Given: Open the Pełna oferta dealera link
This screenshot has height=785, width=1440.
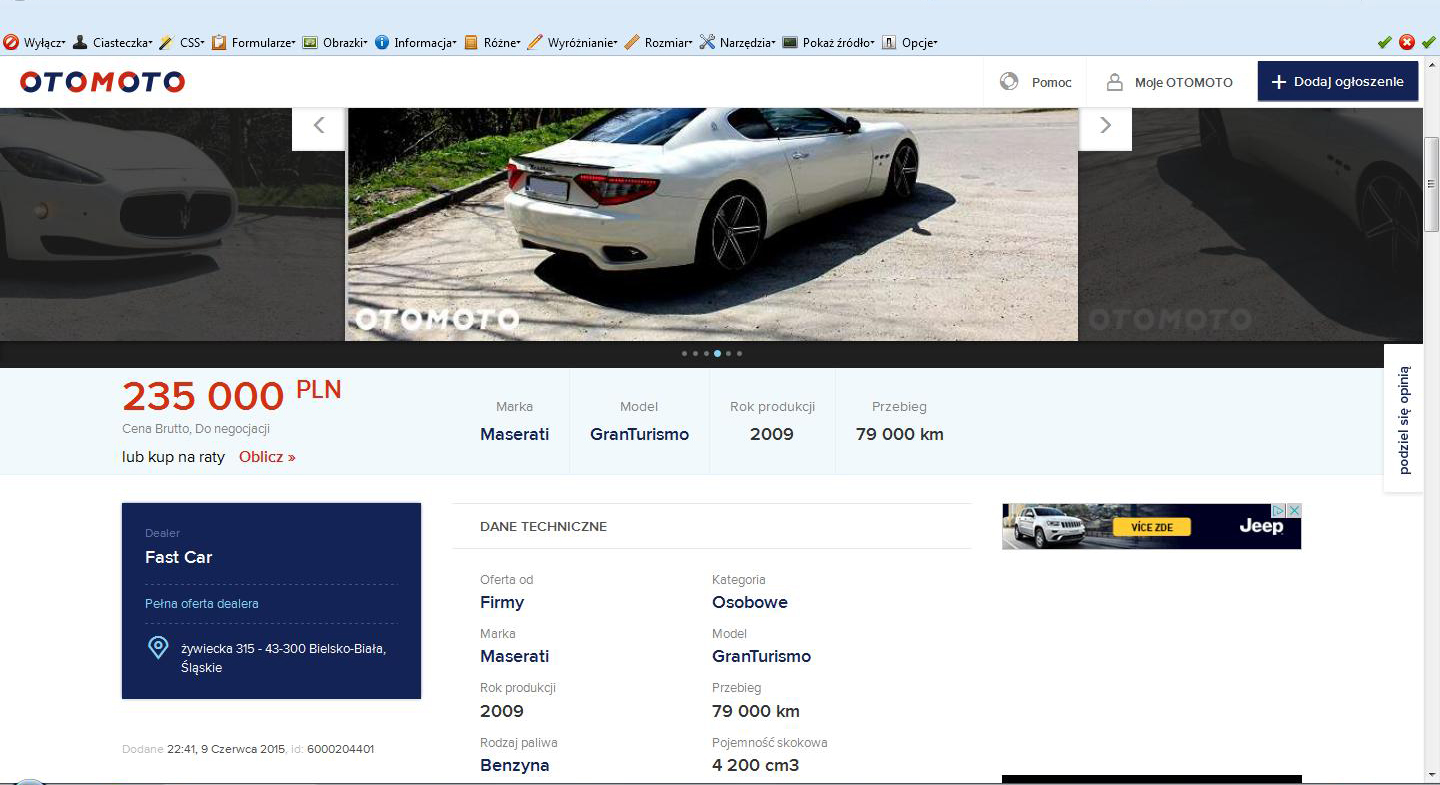Looking at the screenshot, I should pos(202,604).
